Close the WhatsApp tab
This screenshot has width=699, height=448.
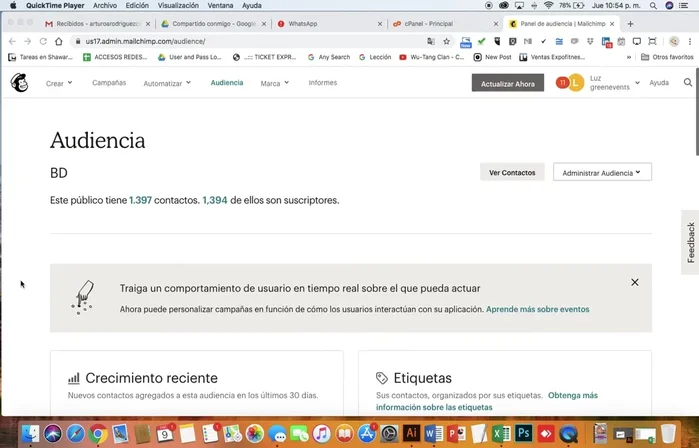380,24
